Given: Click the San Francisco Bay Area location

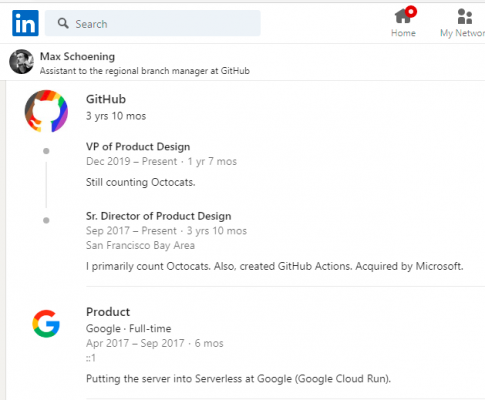Looking at the screenshot, I should pos(140,245).
